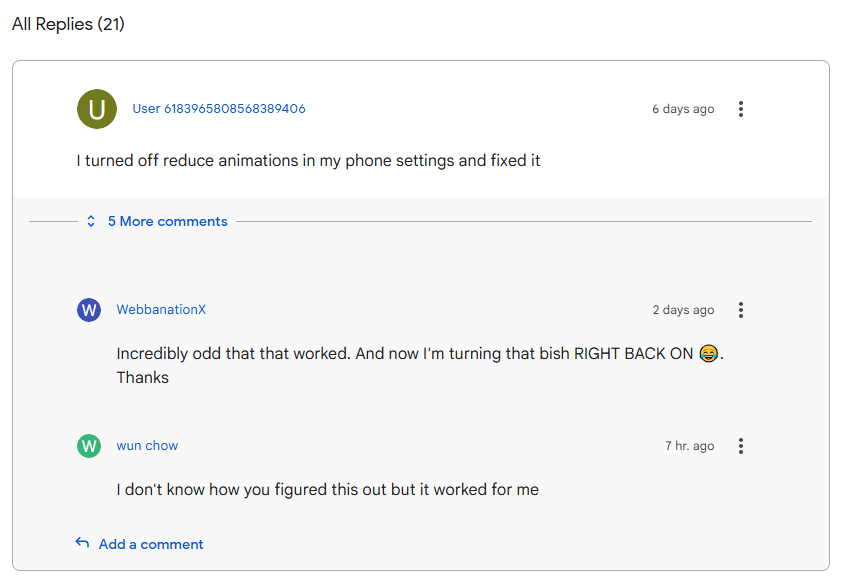Click the 6 days ago timestamp

click(683, 109)
